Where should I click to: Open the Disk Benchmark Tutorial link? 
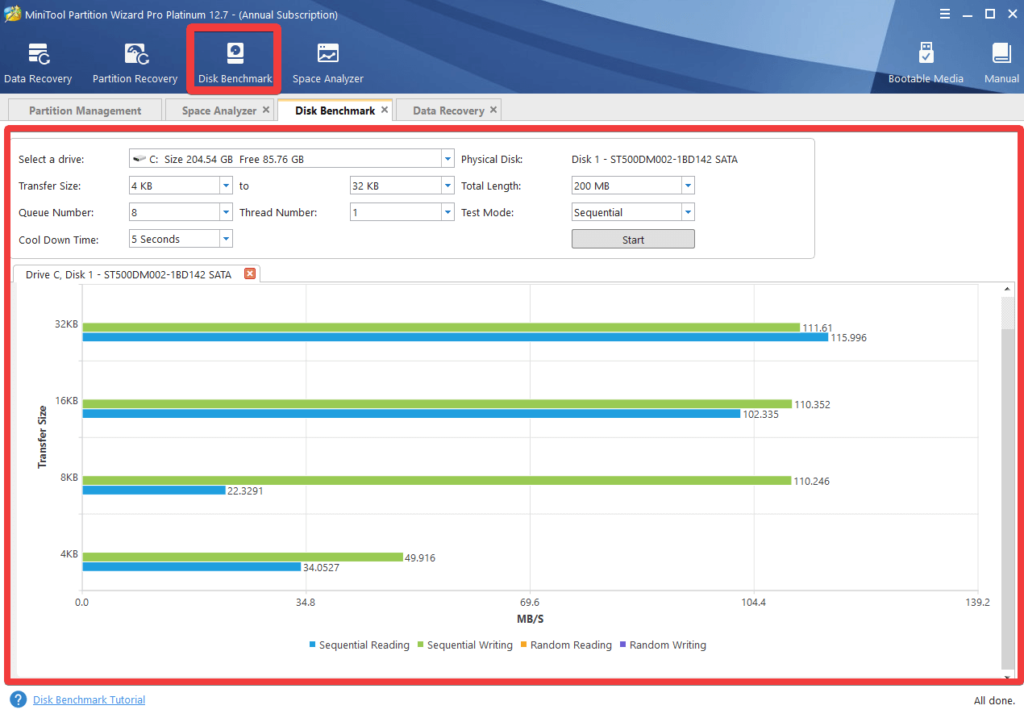[x=89, y=700]
